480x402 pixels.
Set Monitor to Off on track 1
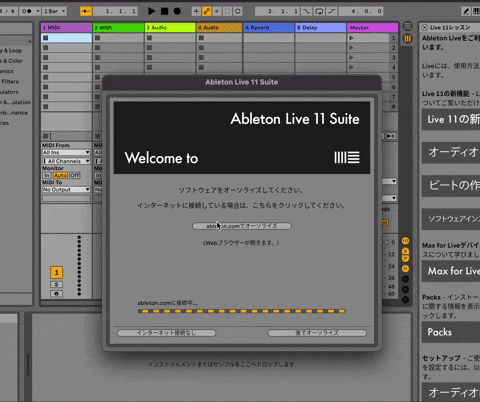[75, 175]
